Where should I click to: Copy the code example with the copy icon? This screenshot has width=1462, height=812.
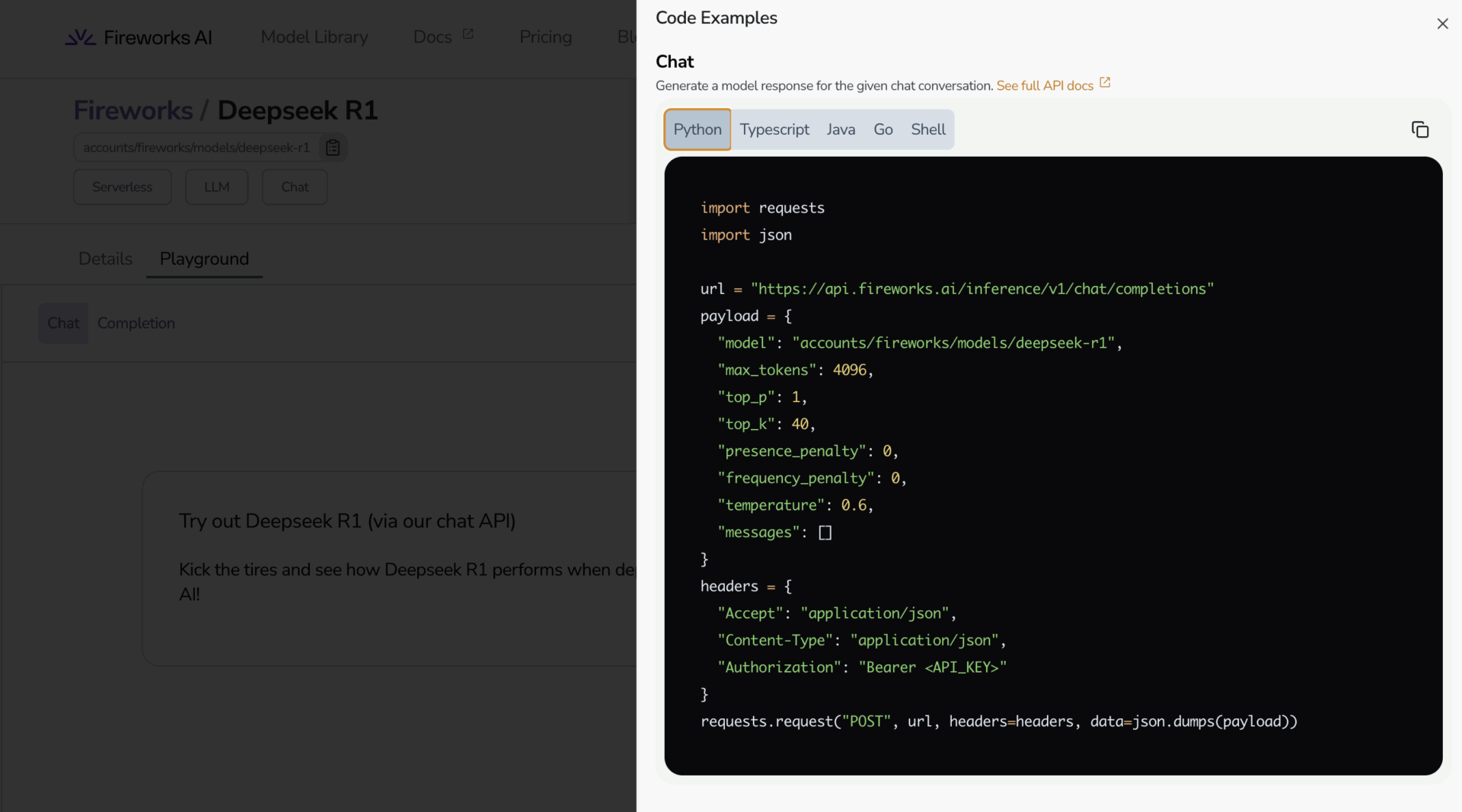point(1419,129)
